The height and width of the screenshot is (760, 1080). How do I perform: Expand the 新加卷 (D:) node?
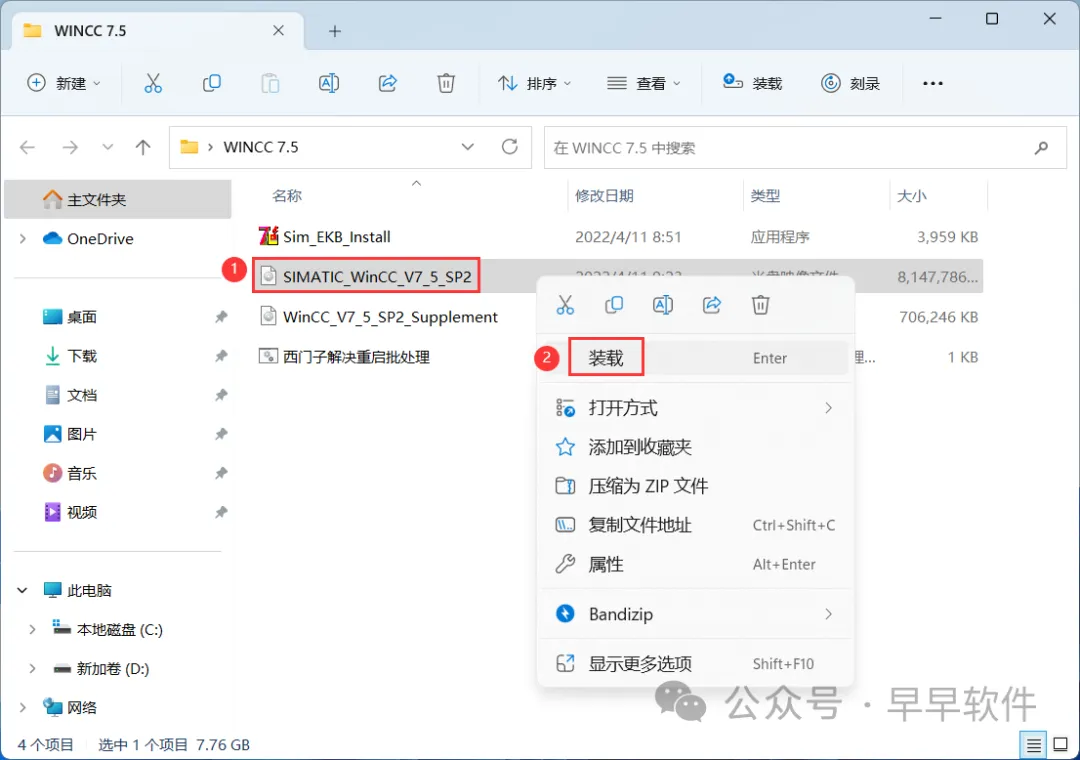tap(32, 668)
